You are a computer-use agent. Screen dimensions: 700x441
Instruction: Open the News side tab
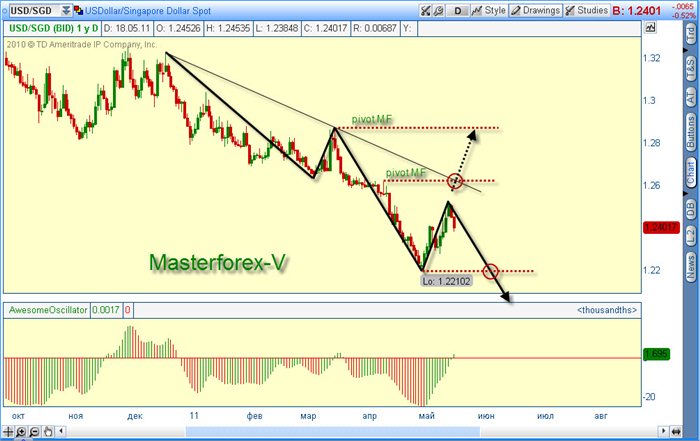click(691, 267)
